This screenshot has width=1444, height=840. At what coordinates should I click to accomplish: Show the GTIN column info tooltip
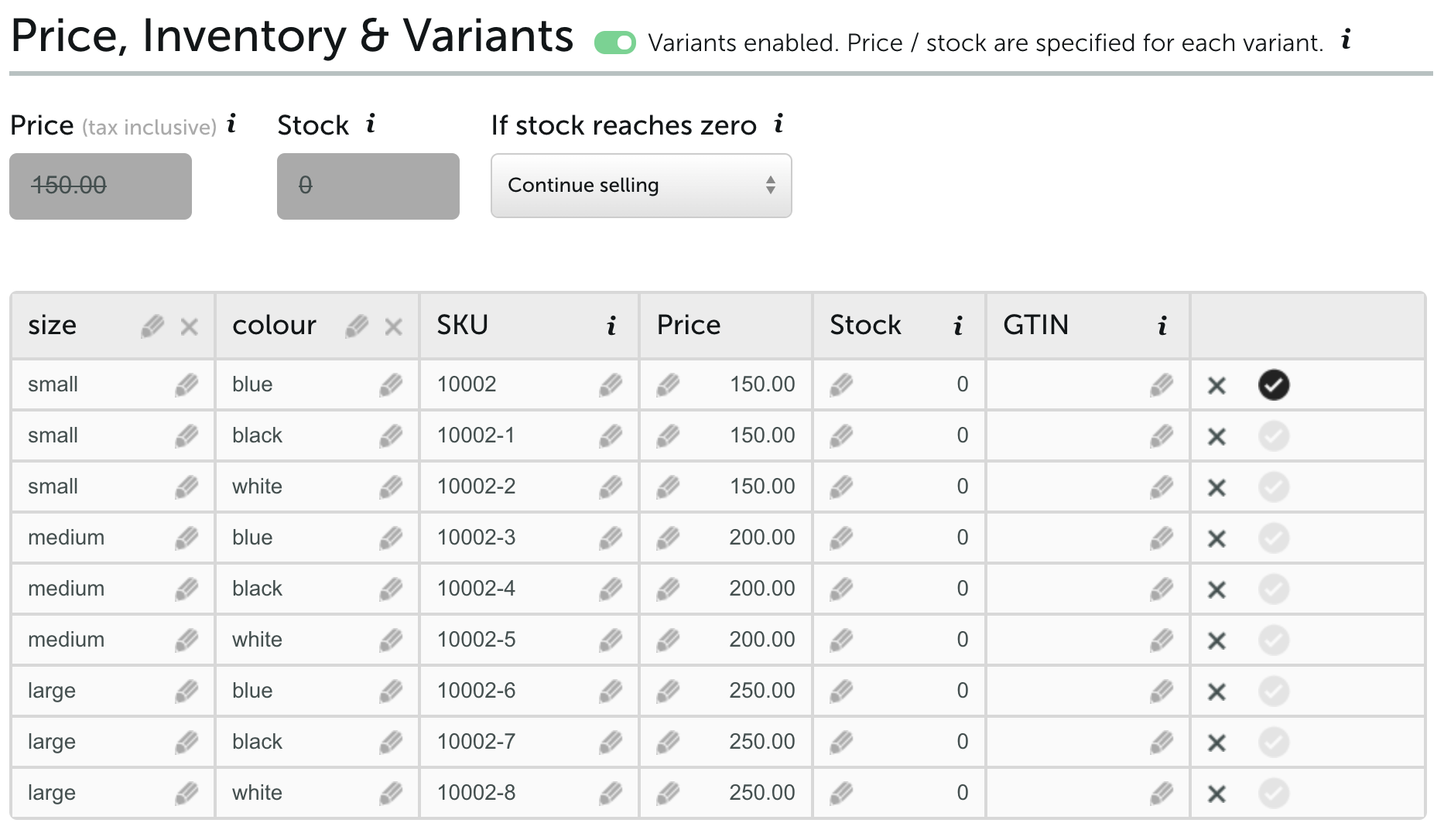click(x=1162, y=326)
